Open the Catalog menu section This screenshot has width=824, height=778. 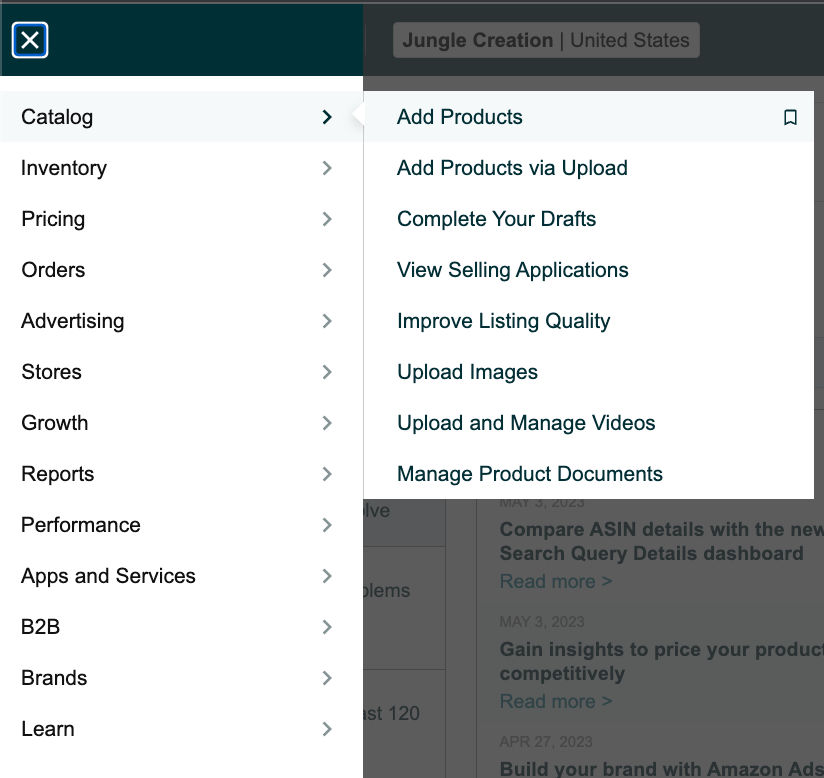tap(181, 117)
